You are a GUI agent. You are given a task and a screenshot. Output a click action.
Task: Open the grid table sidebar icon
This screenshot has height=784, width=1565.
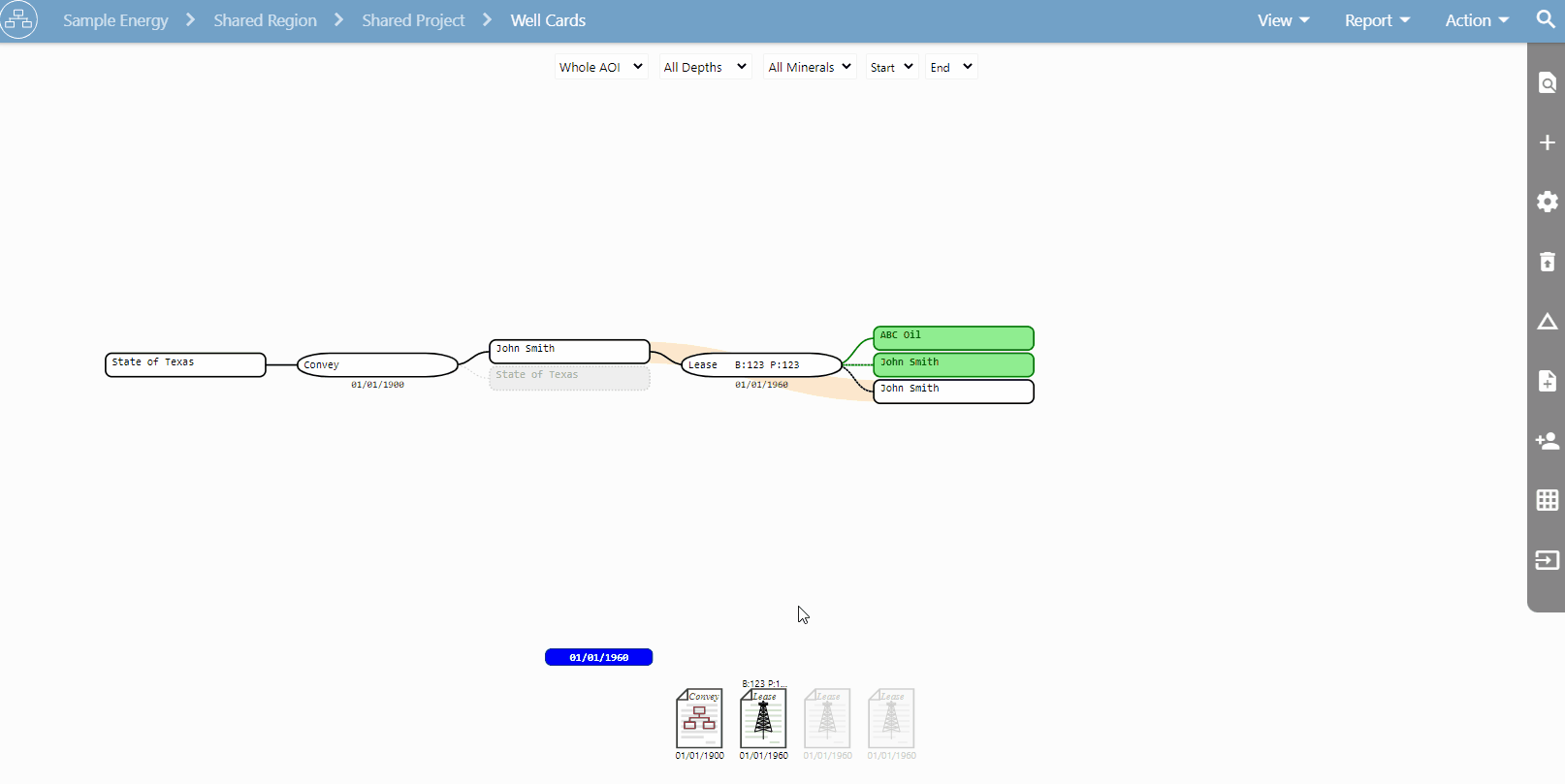click(x=1547, y=500)
